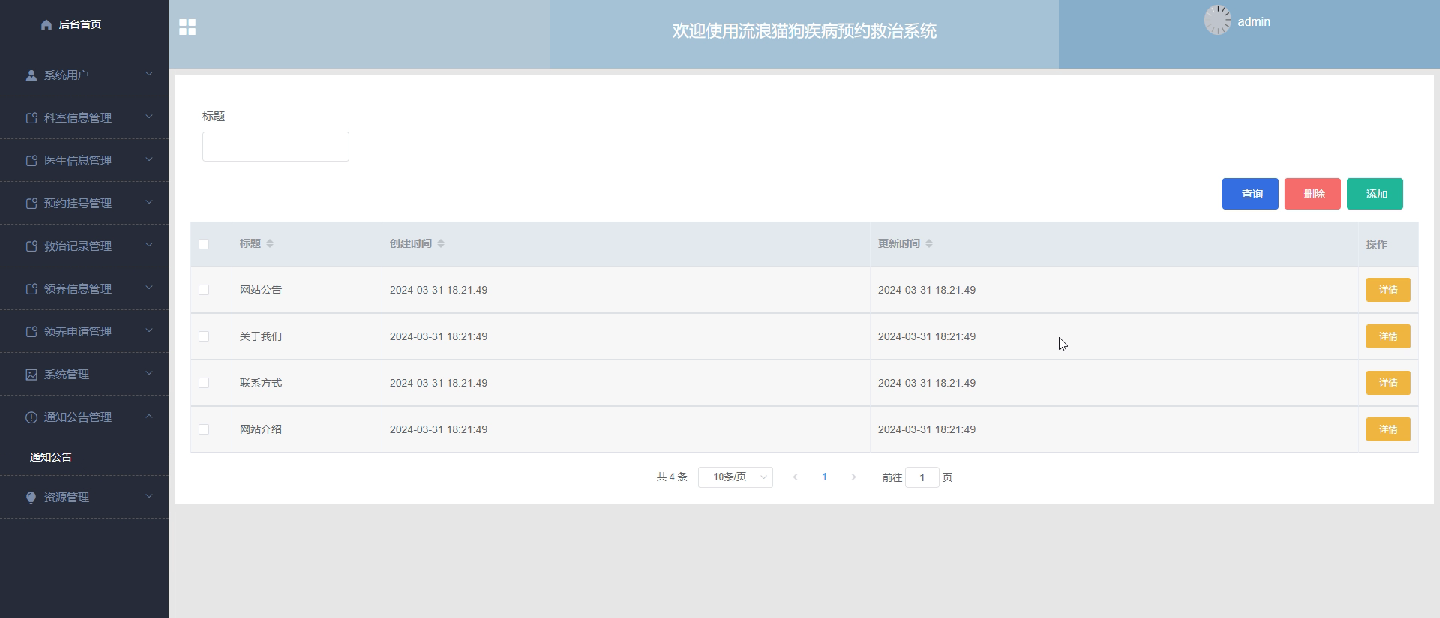
Task: Click the 科室信息管理 sidebar icon
Action: (x=31, y=118)
